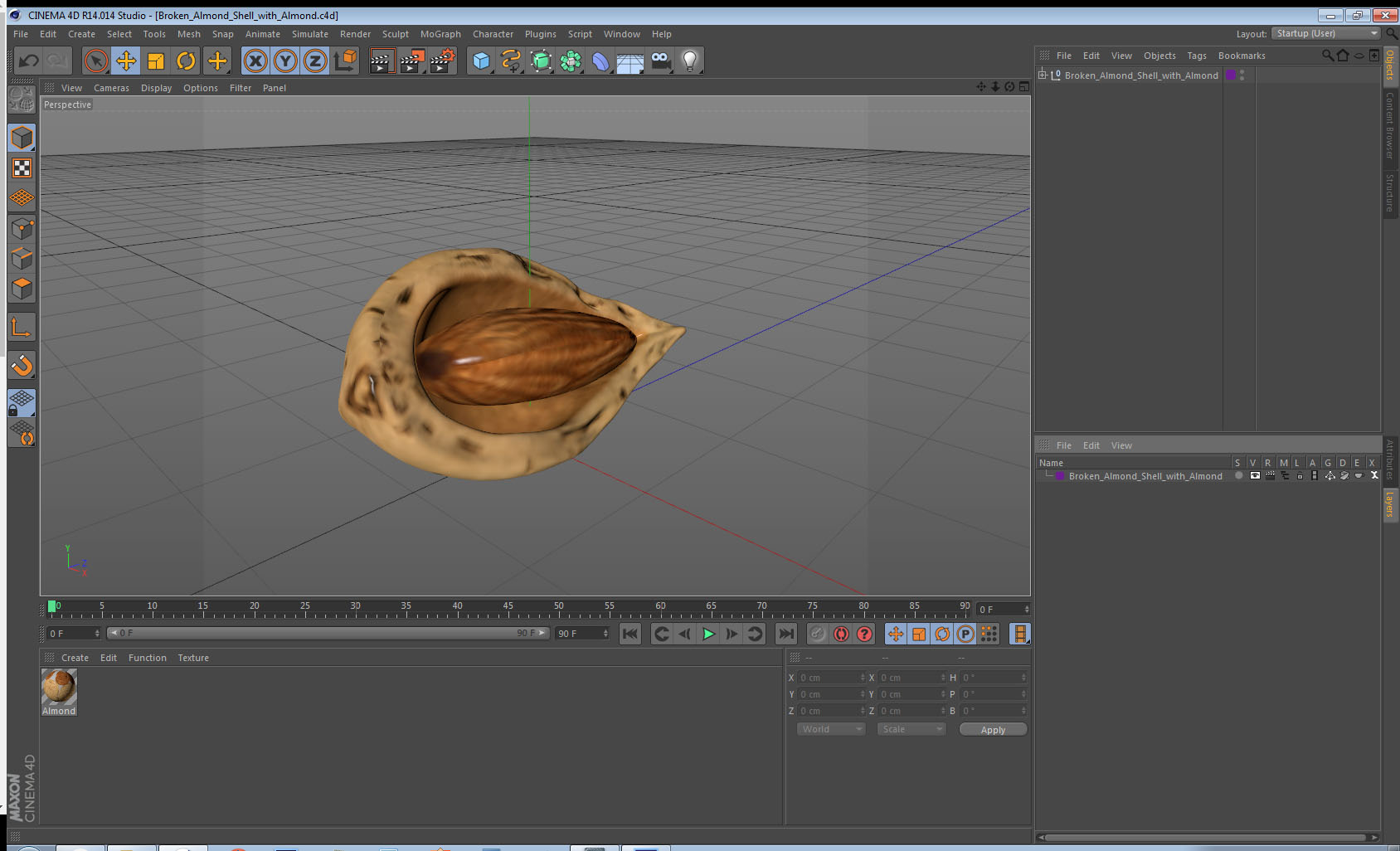Click frame 45 on the timeline ruler

(x=508, y=606)
